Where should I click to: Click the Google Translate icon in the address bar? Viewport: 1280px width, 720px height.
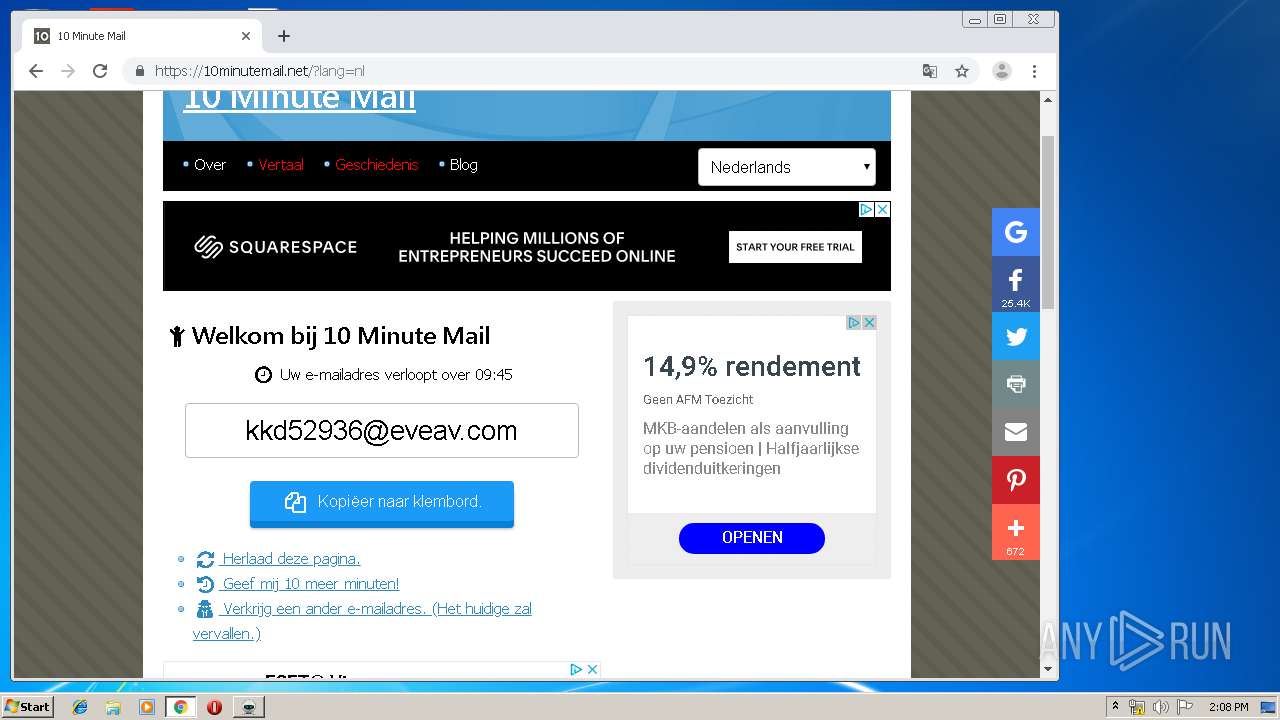coord(930,71)
